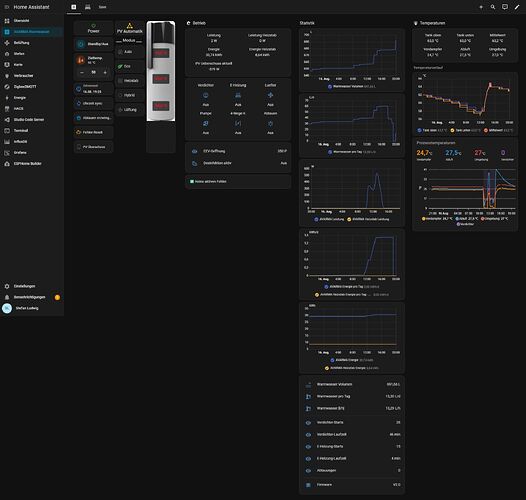
Task: Click the E-Heizung status icon
Action: 238,96
